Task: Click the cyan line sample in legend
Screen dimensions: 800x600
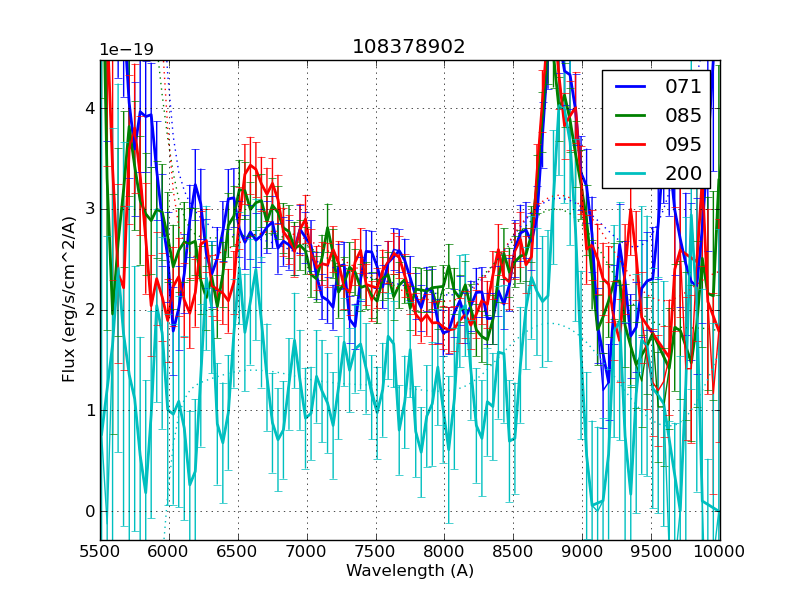Action: 631,173
